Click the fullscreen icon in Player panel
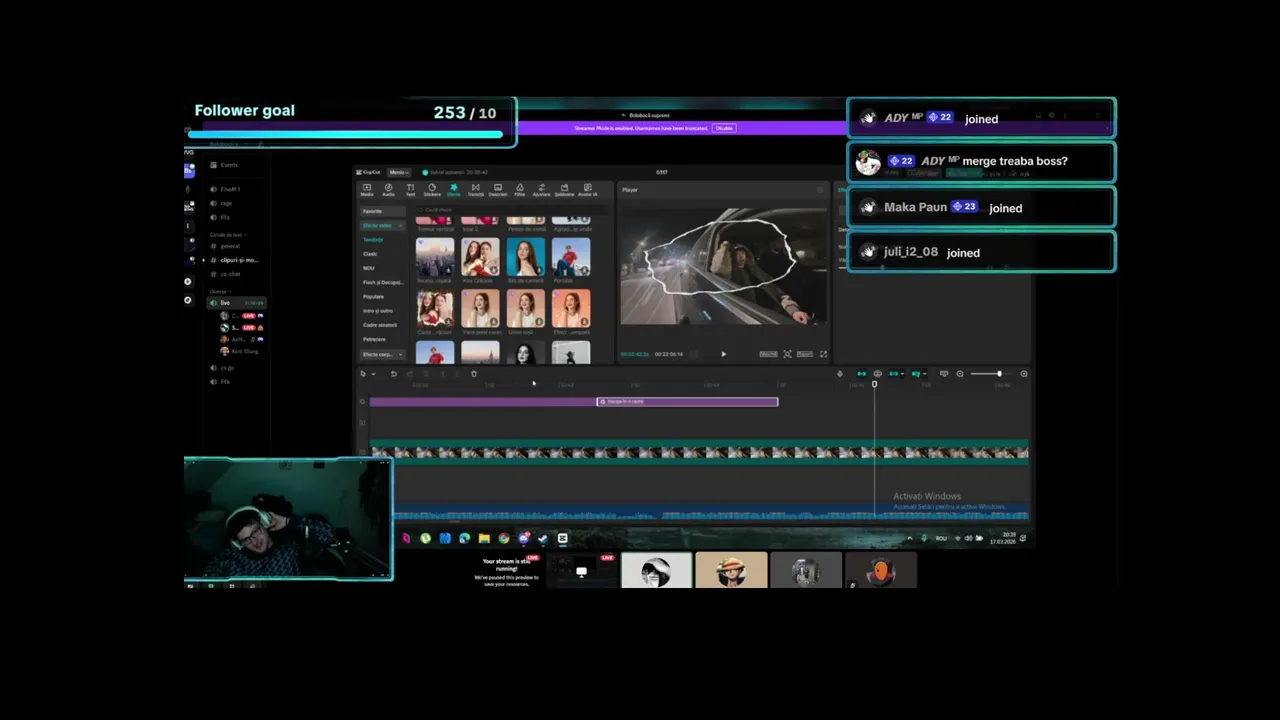The image size is (1280, 720). coord(823,354)
